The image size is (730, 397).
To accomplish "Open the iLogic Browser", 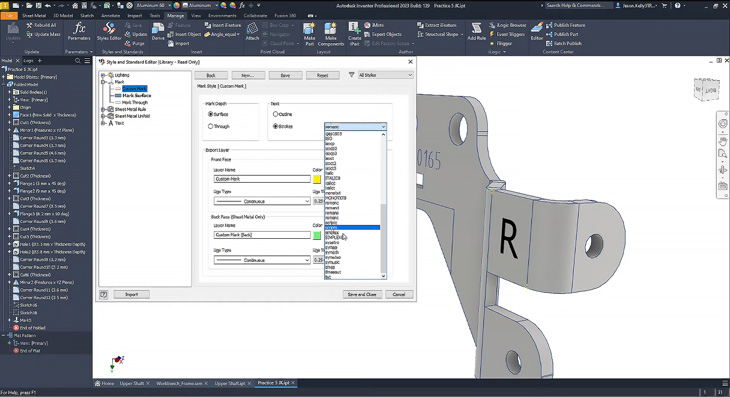I will click(x=507, y=25).
